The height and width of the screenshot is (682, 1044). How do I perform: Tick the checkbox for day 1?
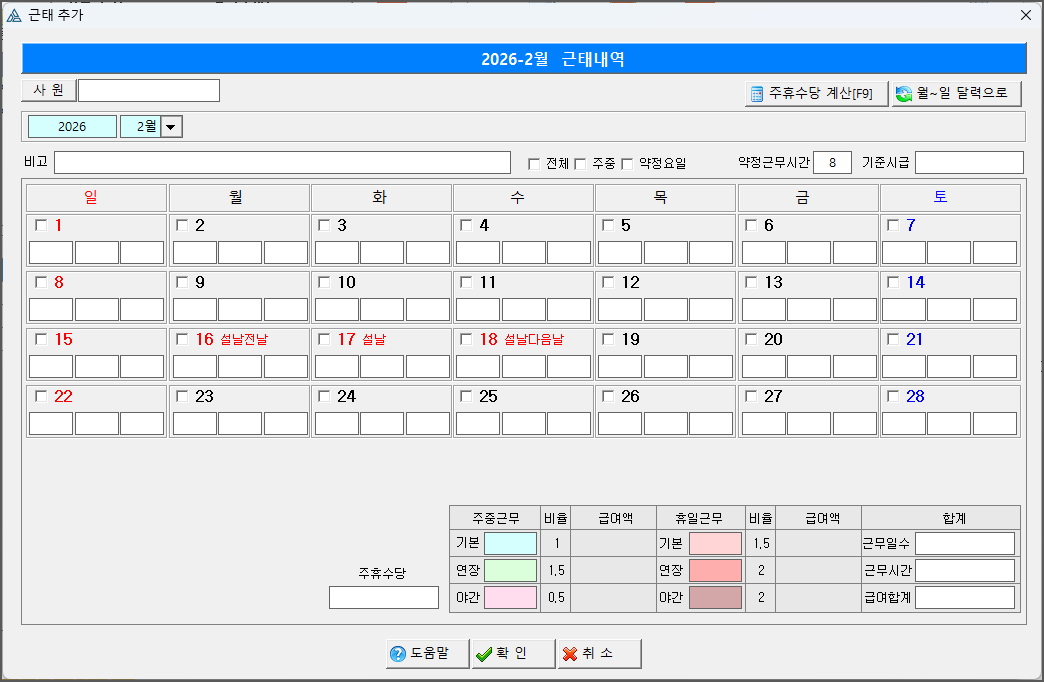pos(41,225)
